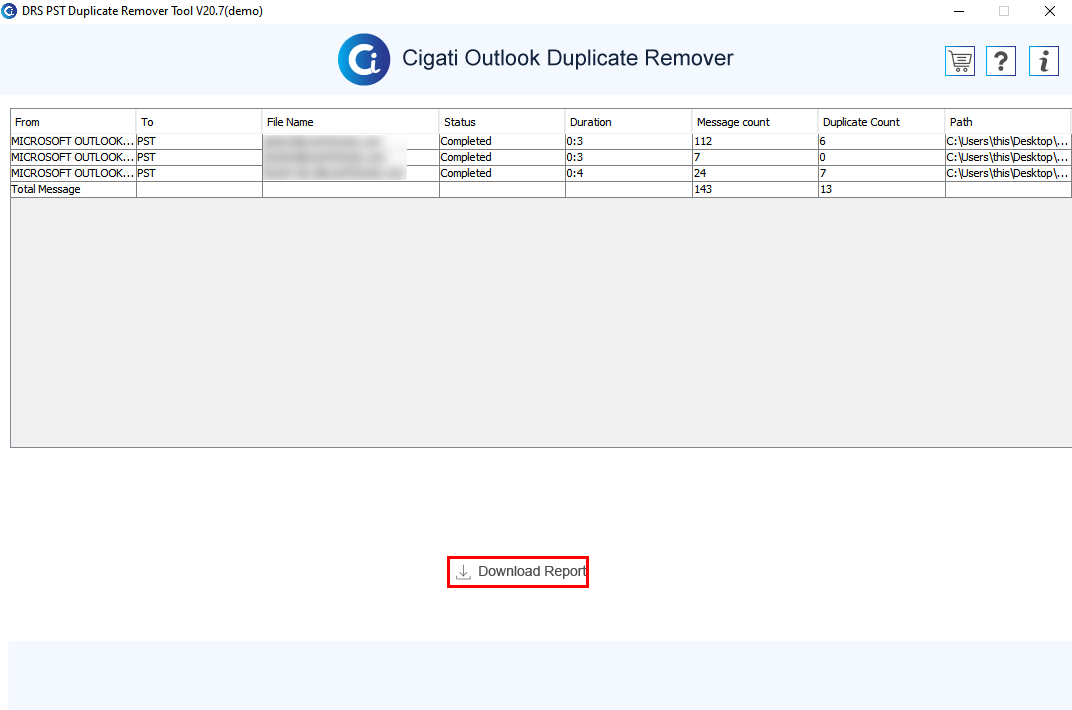Select the Duplicate Count column header
This screenshot has height=710, width=1072.
point(881,122)
